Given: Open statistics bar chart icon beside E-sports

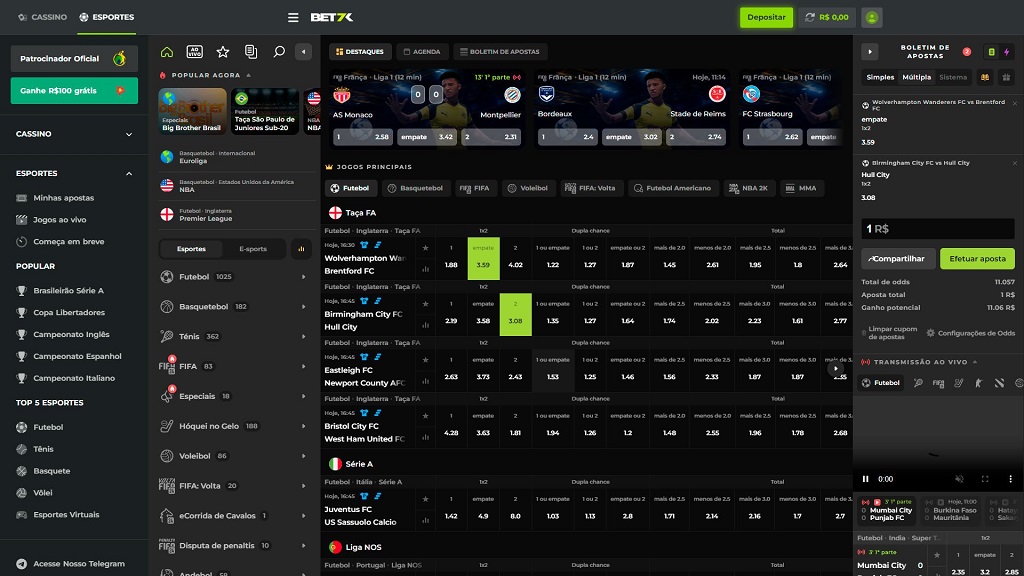Looking at the screenshot, I should coord(301,249).
